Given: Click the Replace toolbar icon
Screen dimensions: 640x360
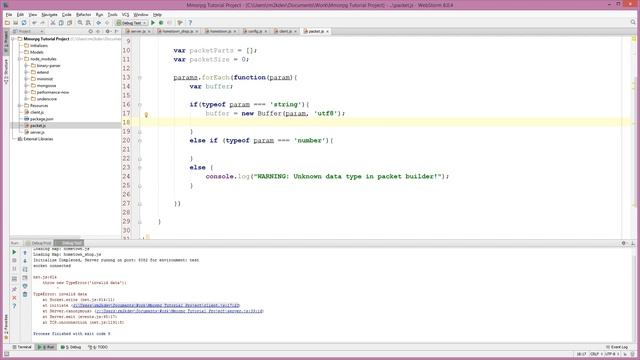Looking at the screenshot, I should (88, 23).
